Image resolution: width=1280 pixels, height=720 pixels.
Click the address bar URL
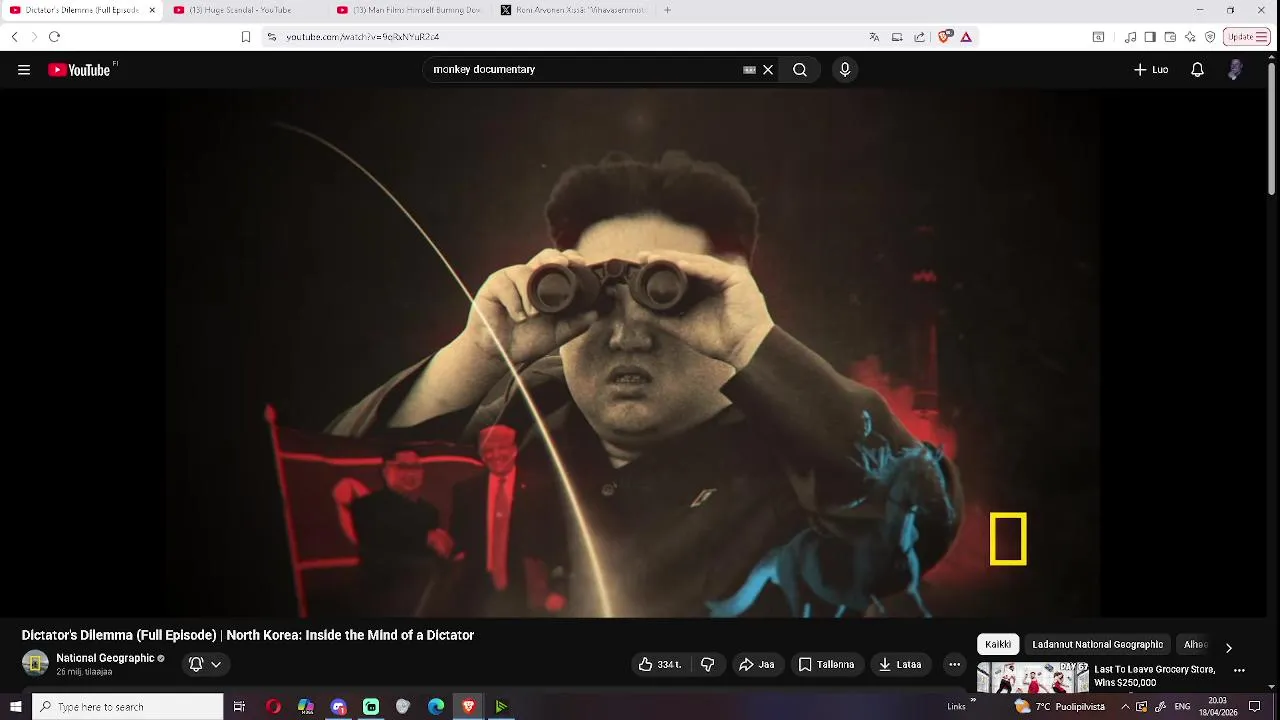[x=363, y=37]
